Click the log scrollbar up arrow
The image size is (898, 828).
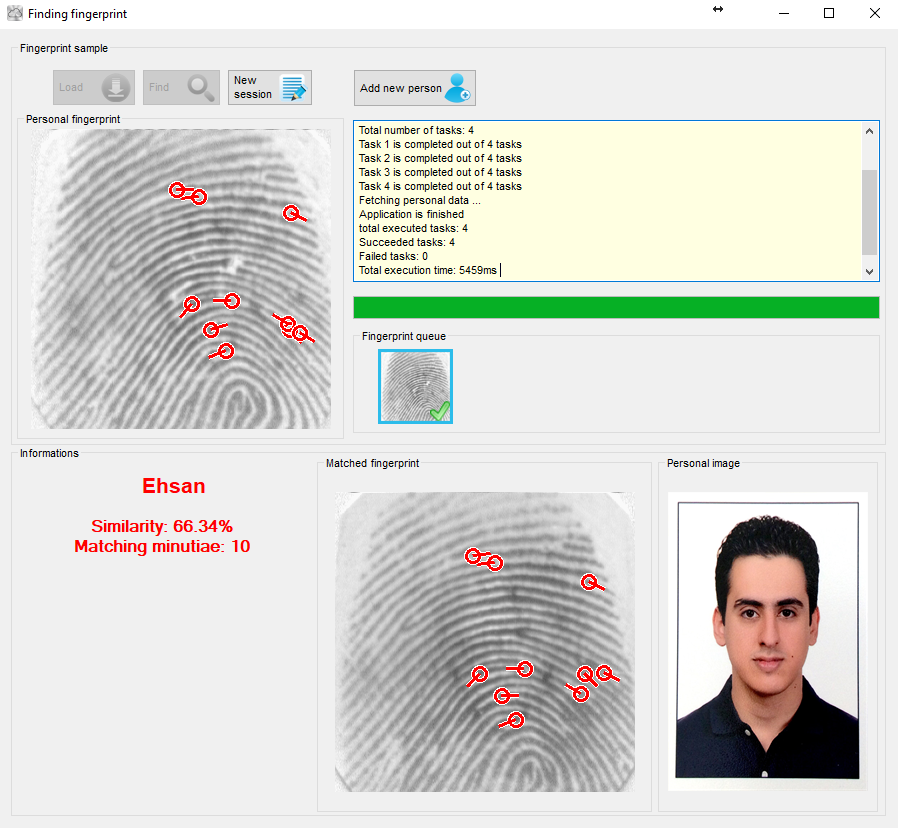[x=869, y=131]
